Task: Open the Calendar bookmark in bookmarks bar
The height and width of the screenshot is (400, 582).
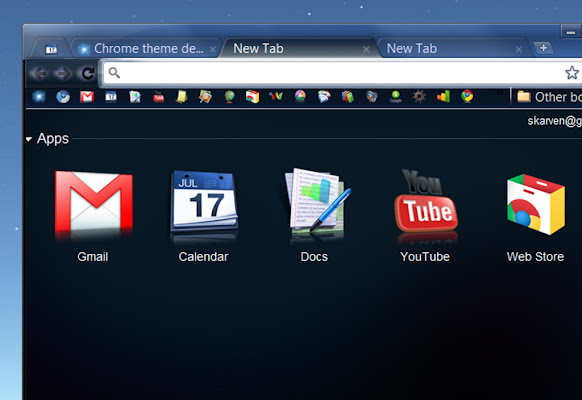Action: tap(111, 97)
